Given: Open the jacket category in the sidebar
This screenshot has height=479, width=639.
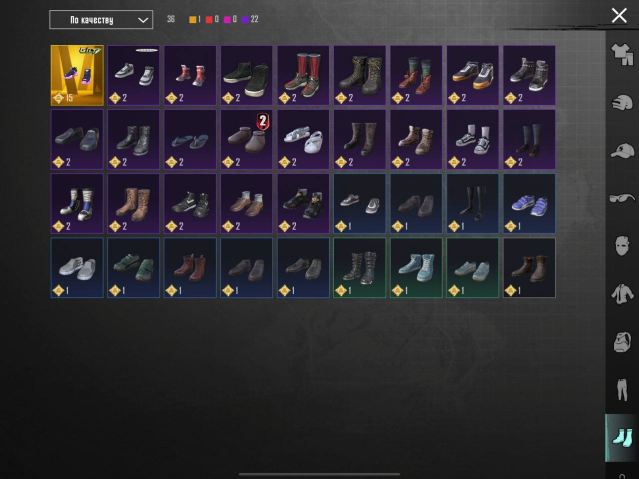Looking at the screenshot, I should (x=622, y=294).
